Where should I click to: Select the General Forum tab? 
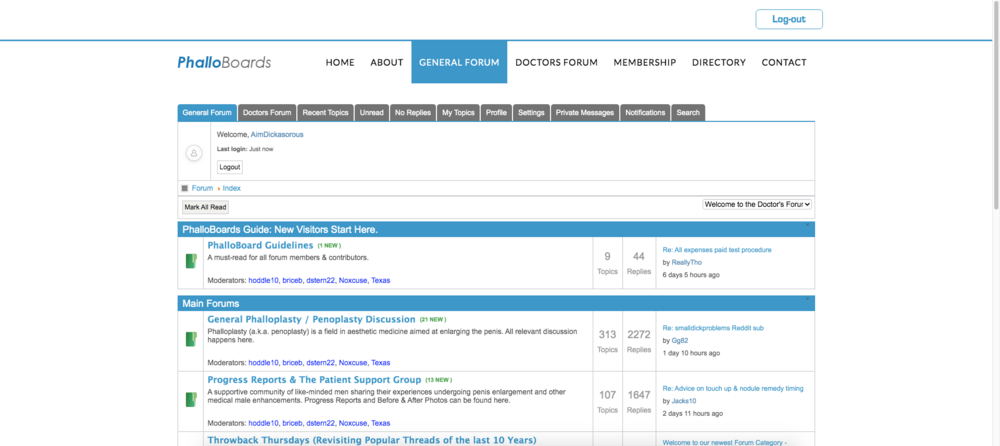point(207,112)
